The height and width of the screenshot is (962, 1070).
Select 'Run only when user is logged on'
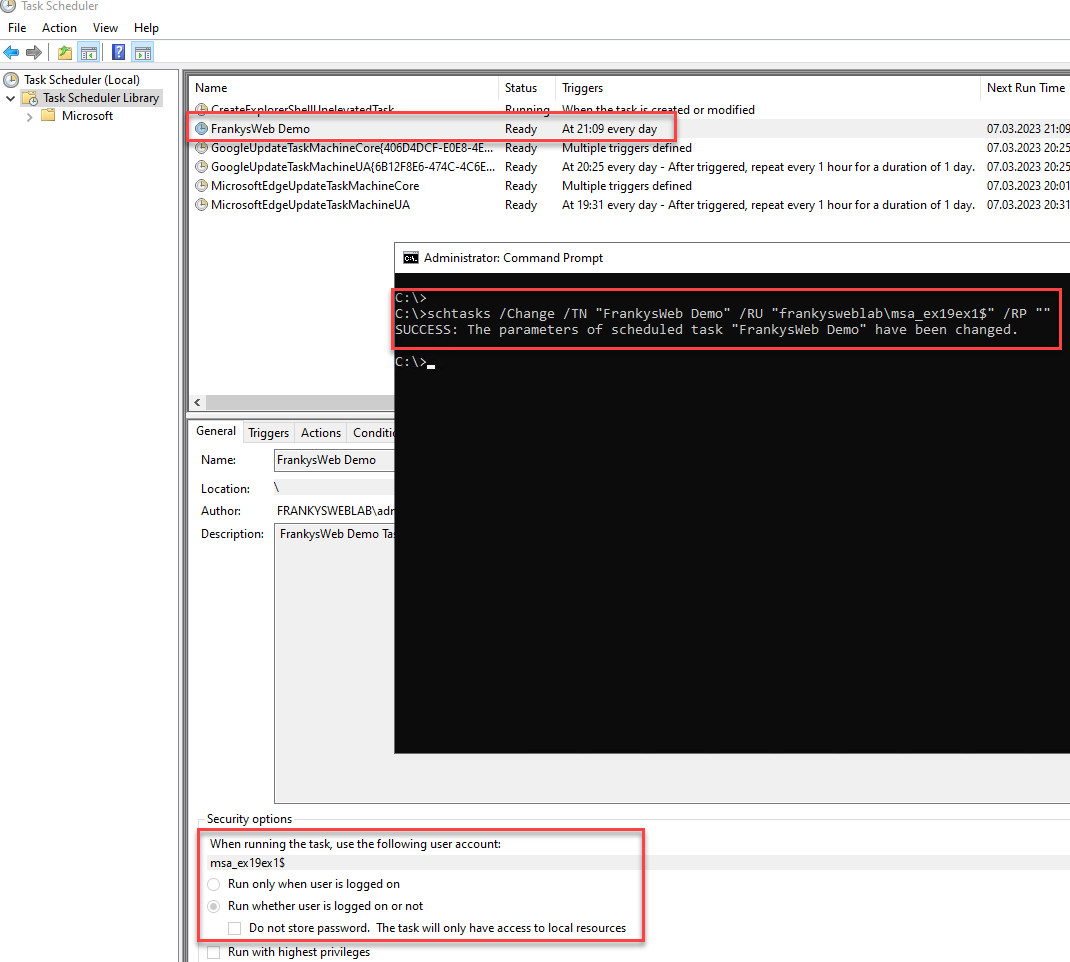tap(214, 884)
